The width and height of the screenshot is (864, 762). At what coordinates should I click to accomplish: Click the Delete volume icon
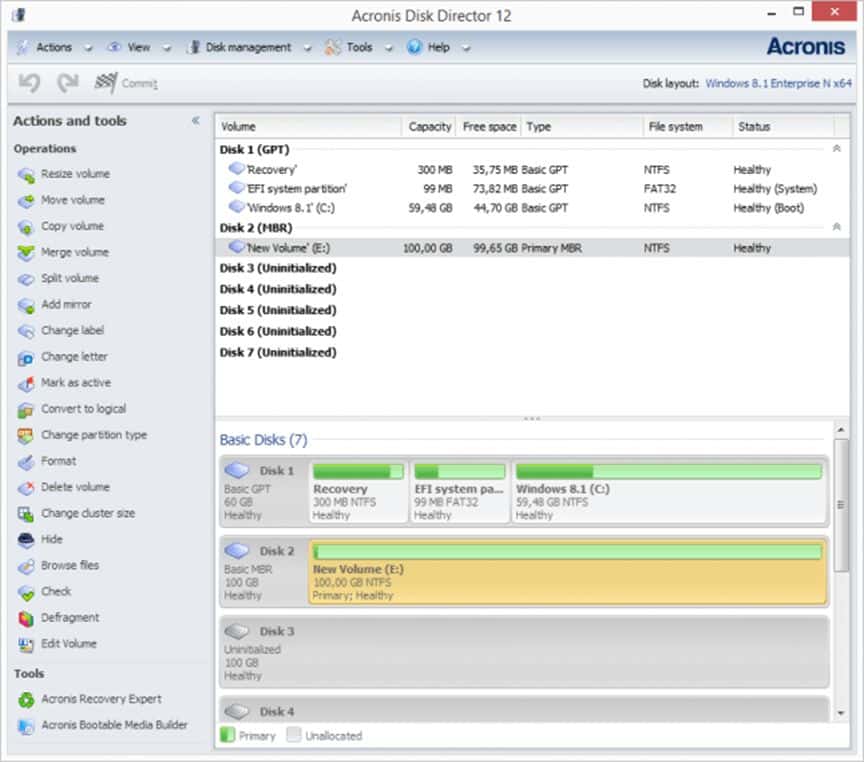(24, 487)
